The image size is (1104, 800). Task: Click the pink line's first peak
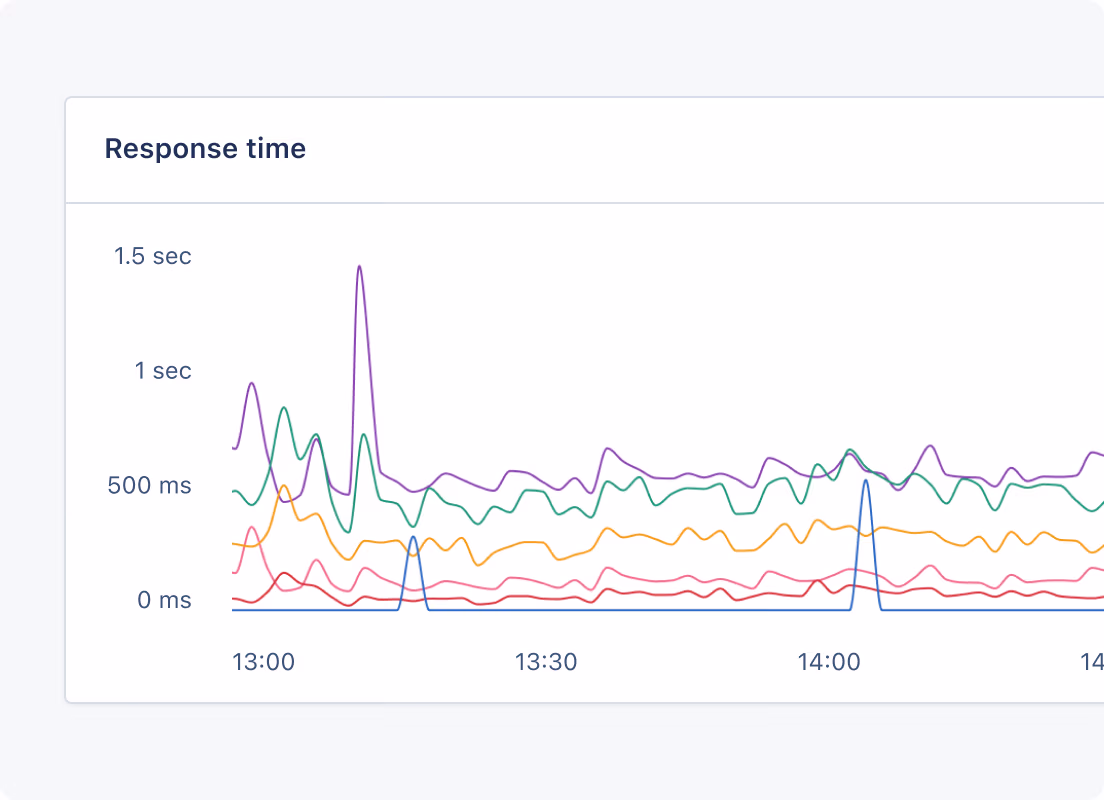(252, 527)
